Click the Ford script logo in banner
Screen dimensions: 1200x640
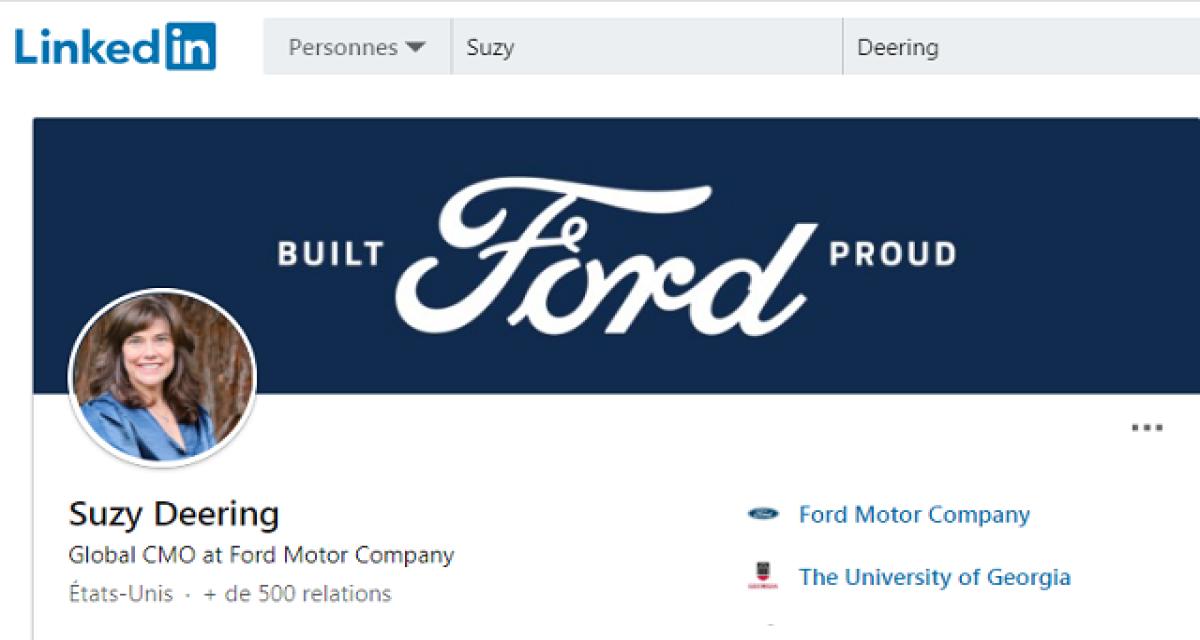click(x=605, y=260)
